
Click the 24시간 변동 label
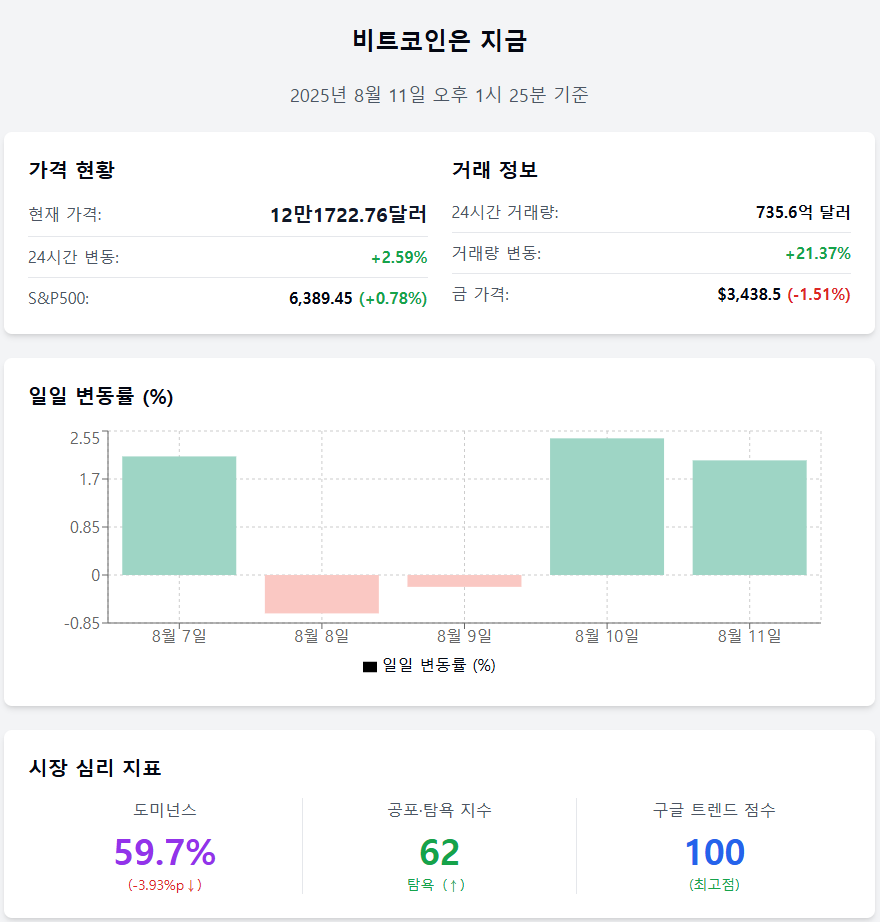(74, 257)
